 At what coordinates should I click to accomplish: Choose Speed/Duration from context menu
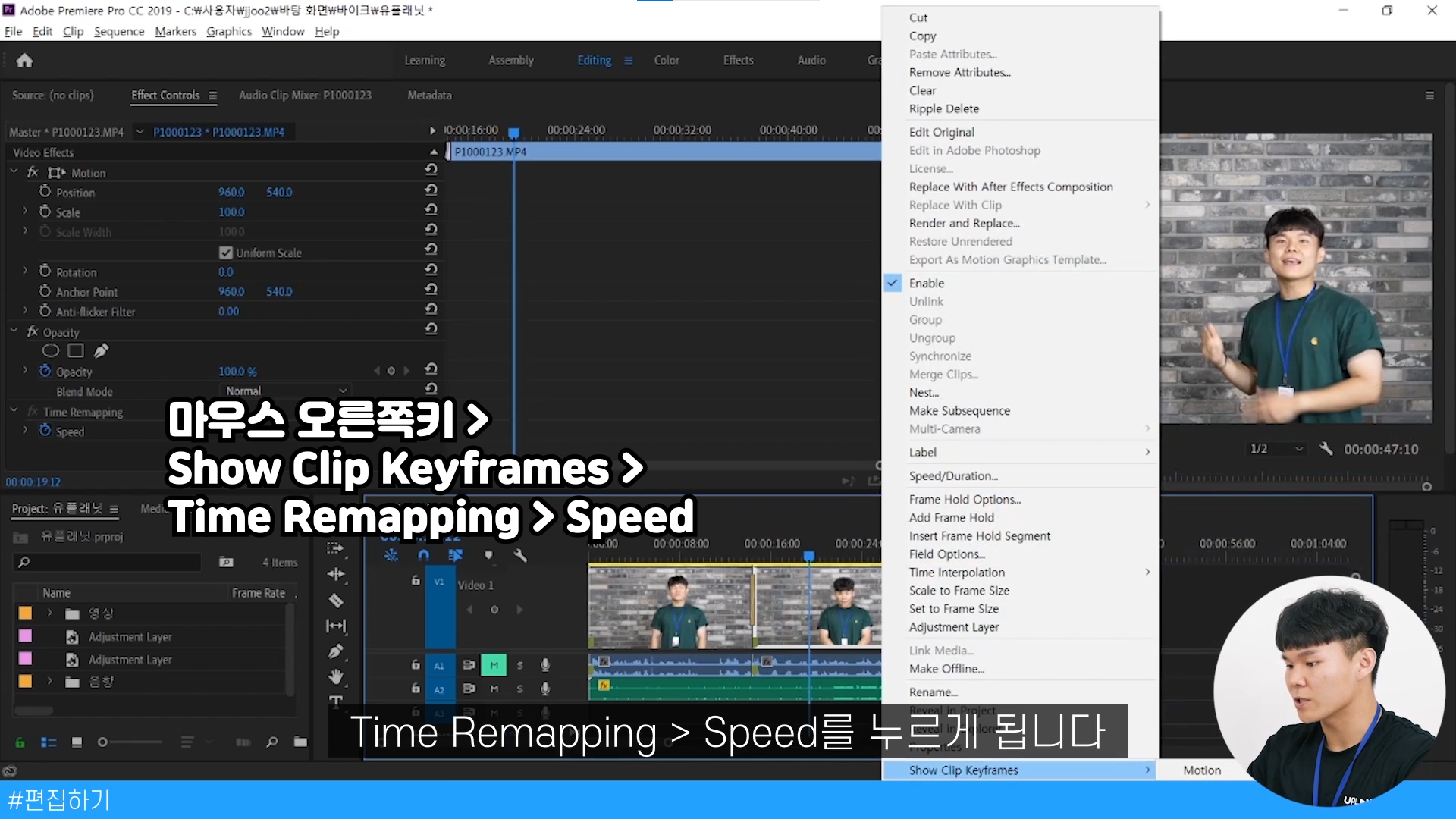tap(953, 476)
